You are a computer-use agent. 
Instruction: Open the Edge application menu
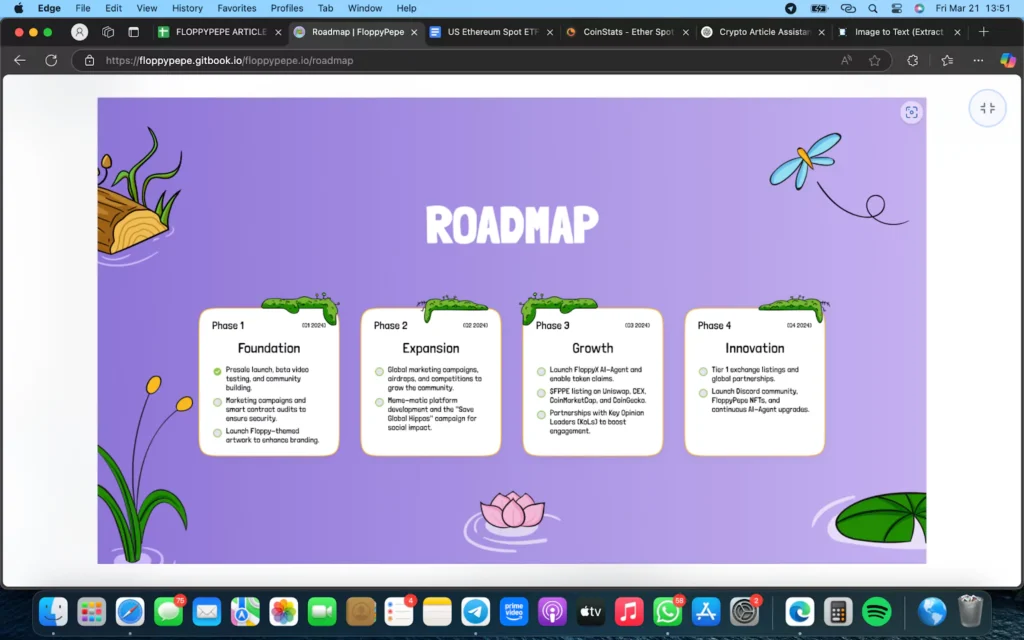click(49, 8)
